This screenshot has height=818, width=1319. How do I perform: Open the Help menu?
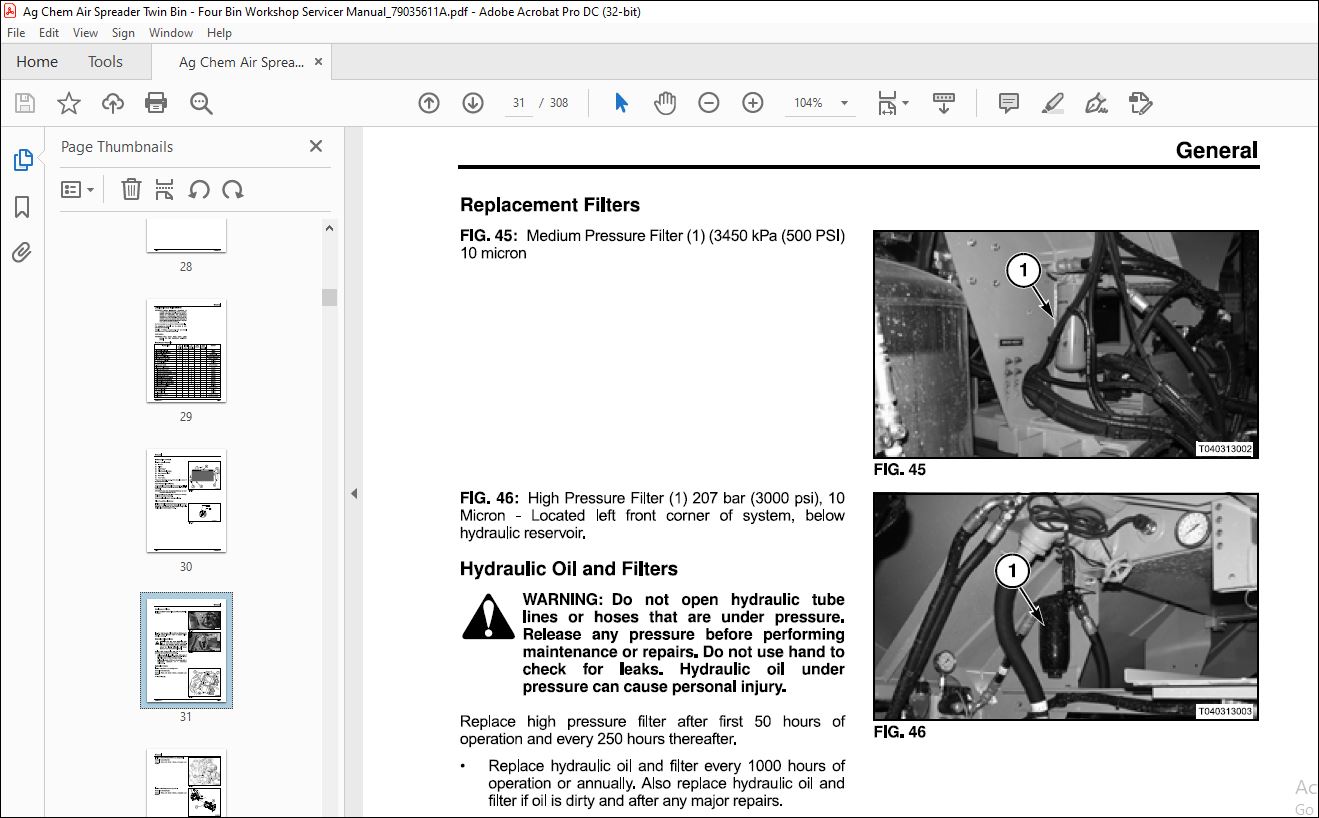(x=219, y=33)
